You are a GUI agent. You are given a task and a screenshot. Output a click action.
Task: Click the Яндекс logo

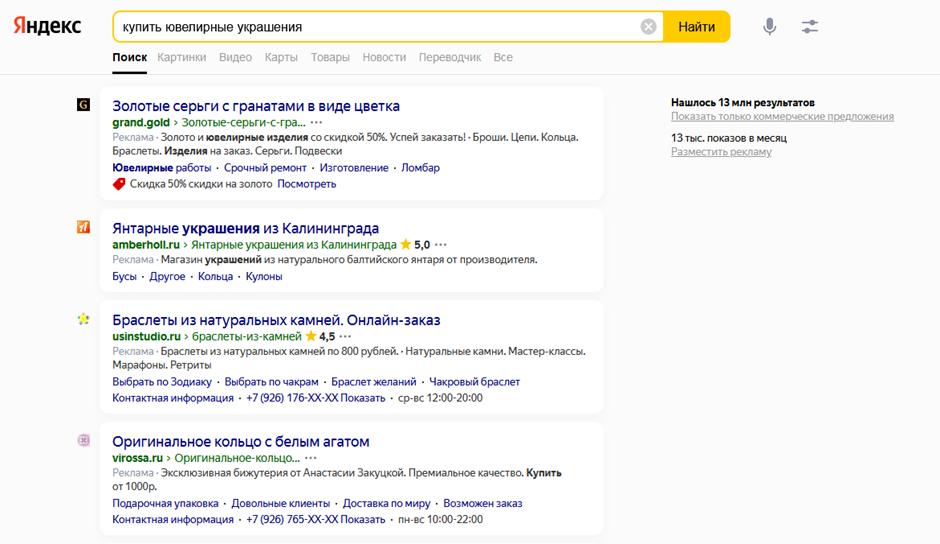[x=47, y=26]
